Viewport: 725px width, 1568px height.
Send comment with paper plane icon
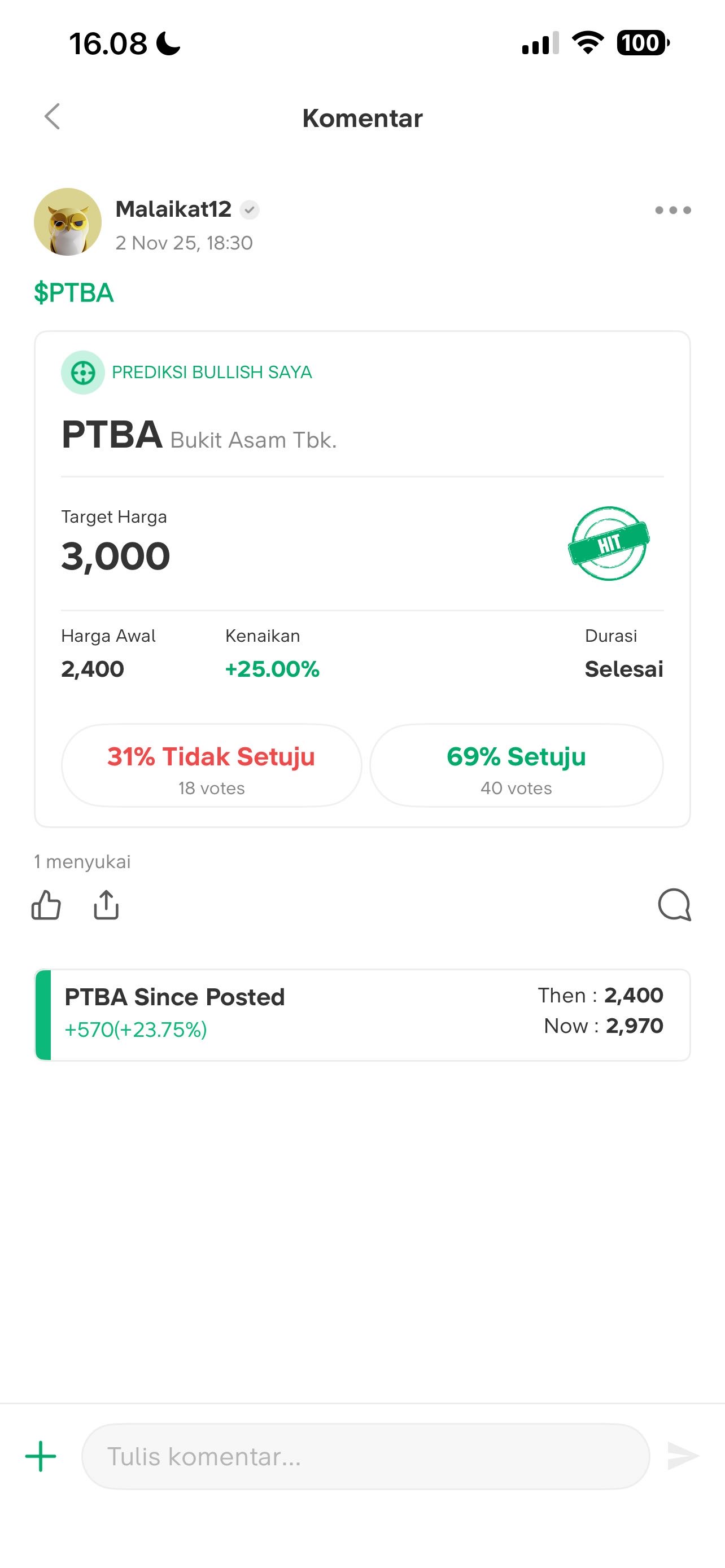683,1456
